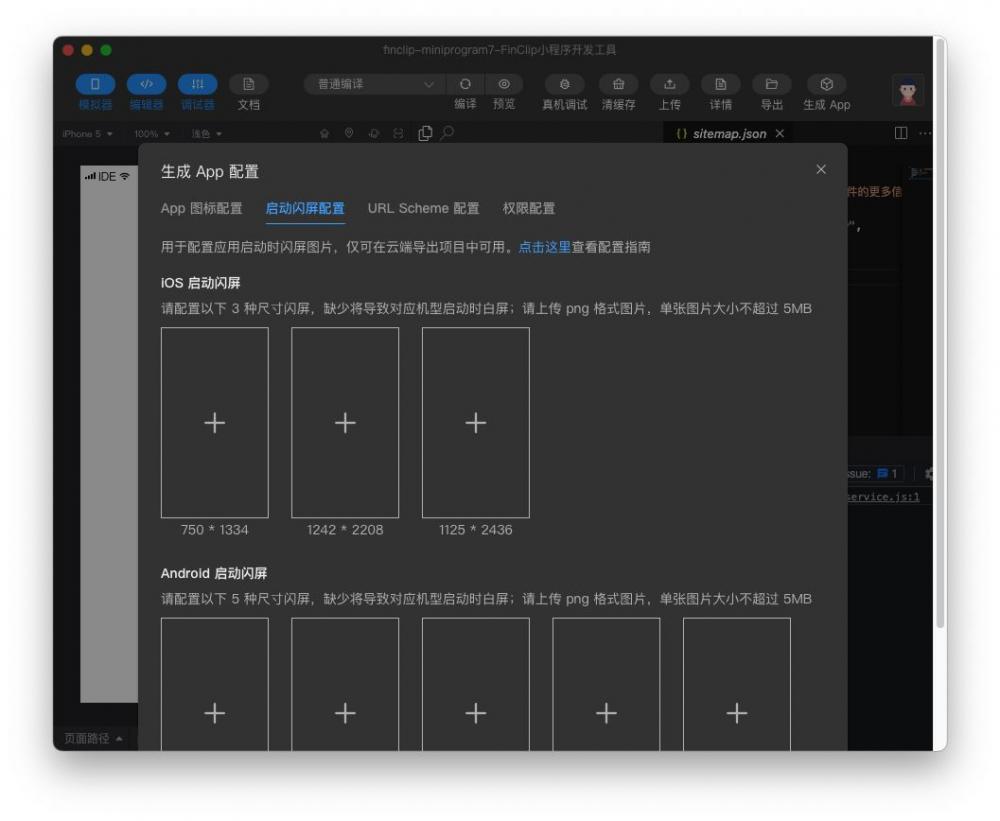Switch to the App icon config tab
Screen dimensions: 1000x821
point(202,208)
